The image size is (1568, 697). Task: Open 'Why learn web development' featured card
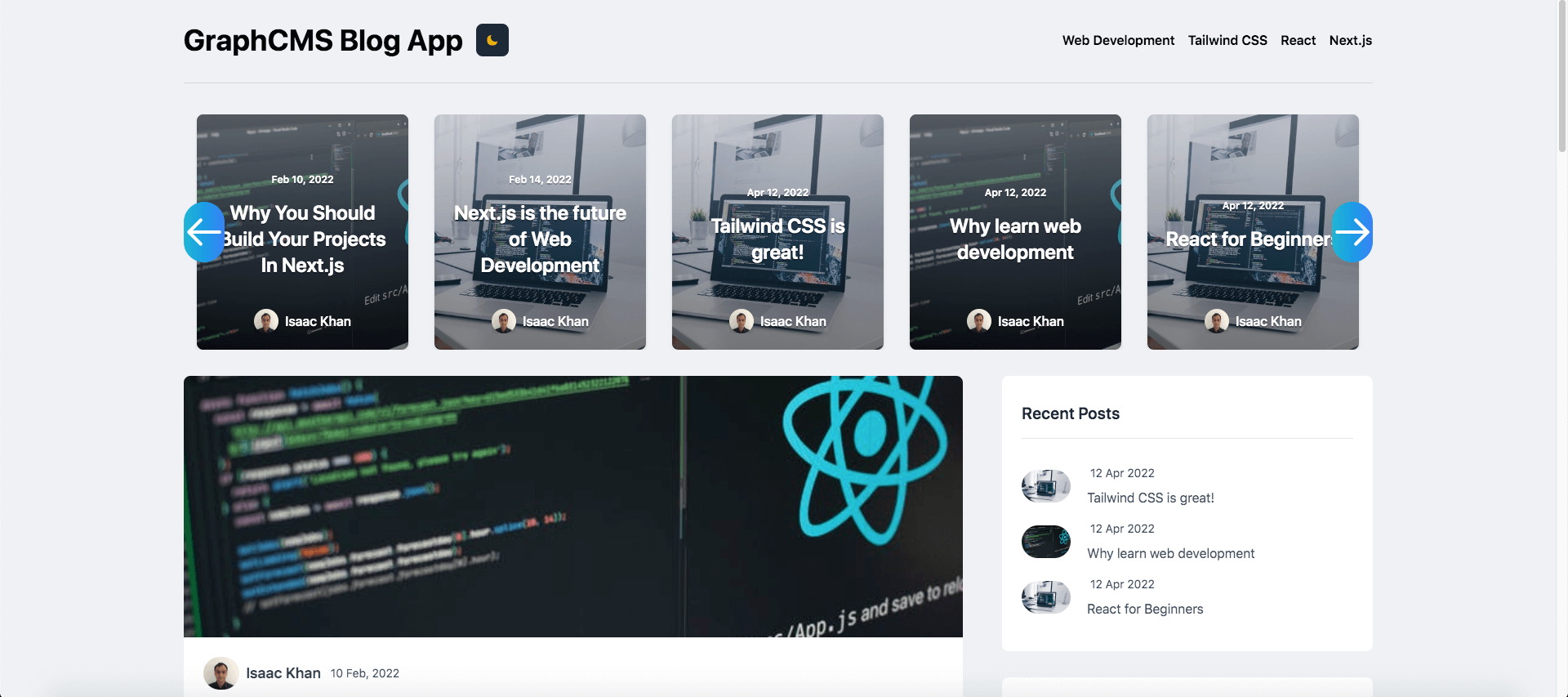(1015, 239)
